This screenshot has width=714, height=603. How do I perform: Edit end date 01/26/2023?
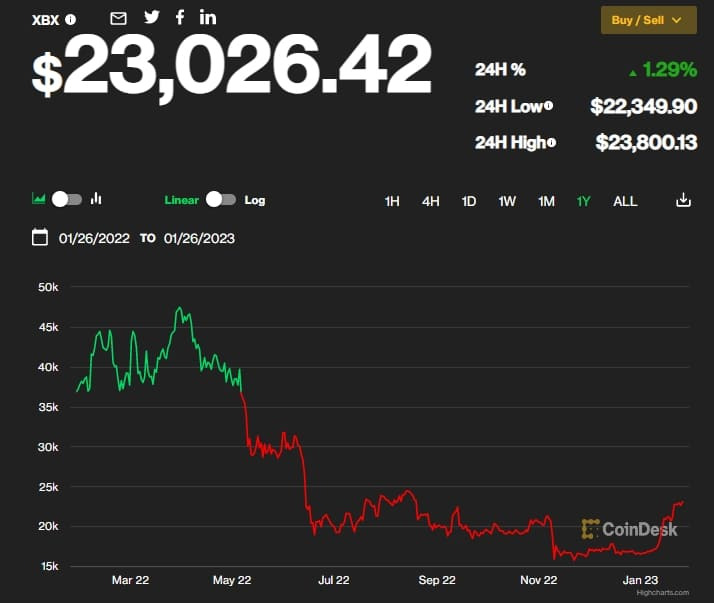(x=199, y=239)
